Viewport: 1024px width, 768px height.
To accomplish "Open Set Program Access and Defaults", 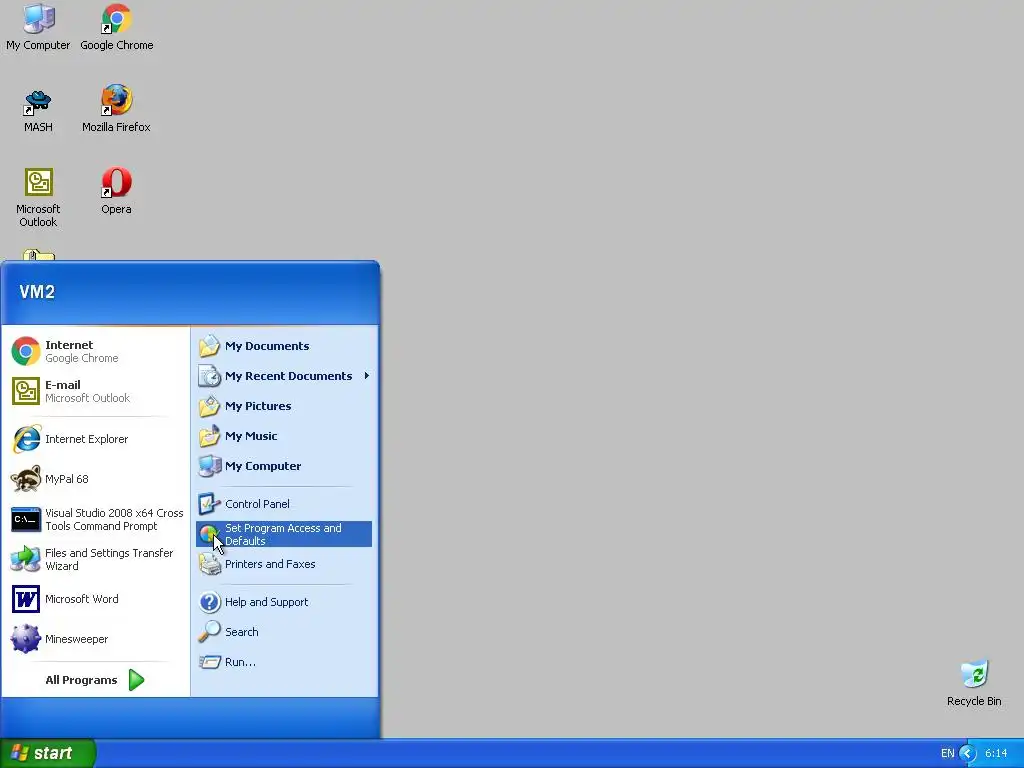I will pyautogui.click(x=284, y=534).
